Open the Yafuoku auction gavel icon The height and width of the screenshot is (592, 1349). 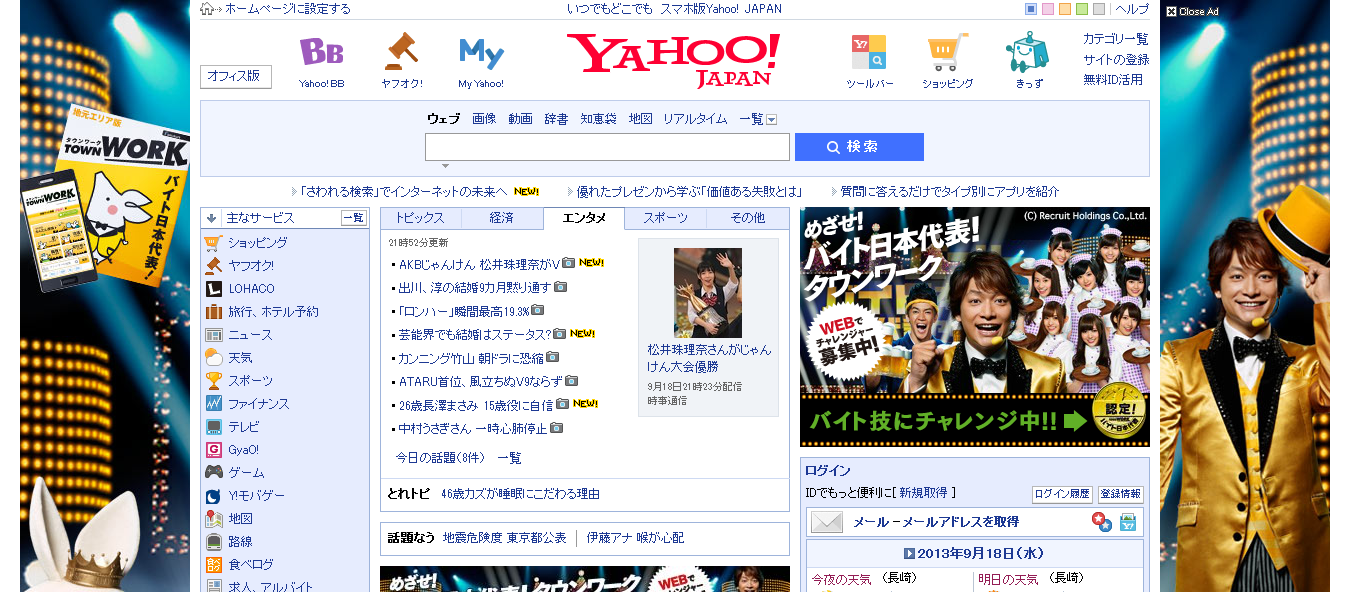click(401, 52)
